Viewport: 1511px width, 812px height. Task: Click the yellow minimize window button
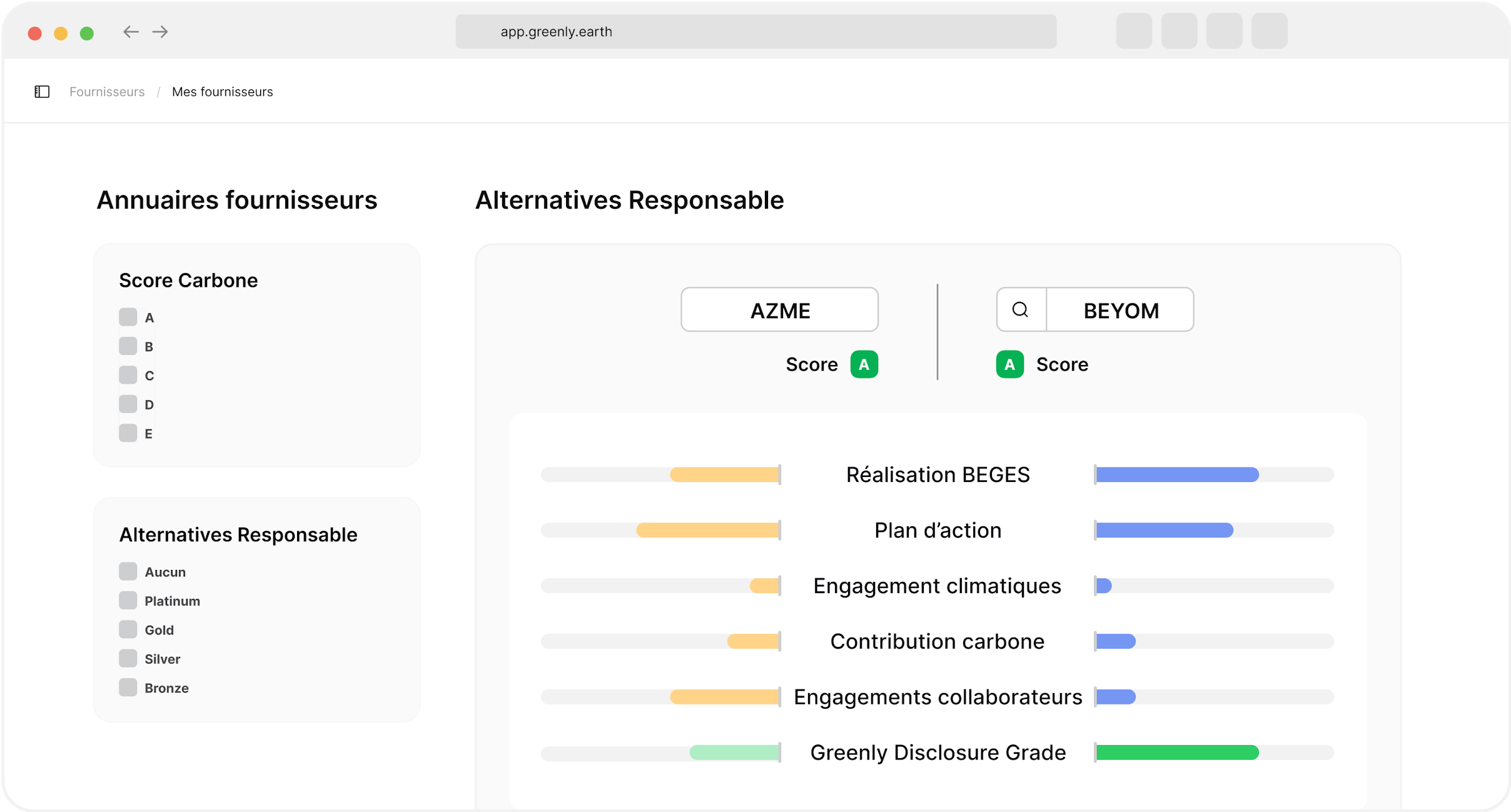(61, 33)
